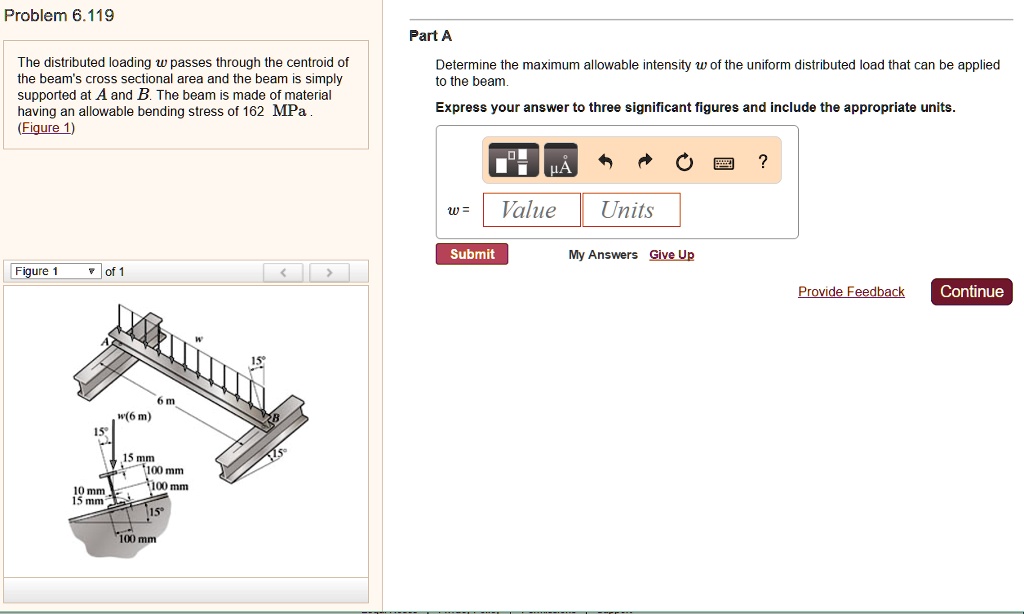Screen dimensions: 1024x614
Task: Insert units using the µÅ icon
Action: (x=559, y=160)
